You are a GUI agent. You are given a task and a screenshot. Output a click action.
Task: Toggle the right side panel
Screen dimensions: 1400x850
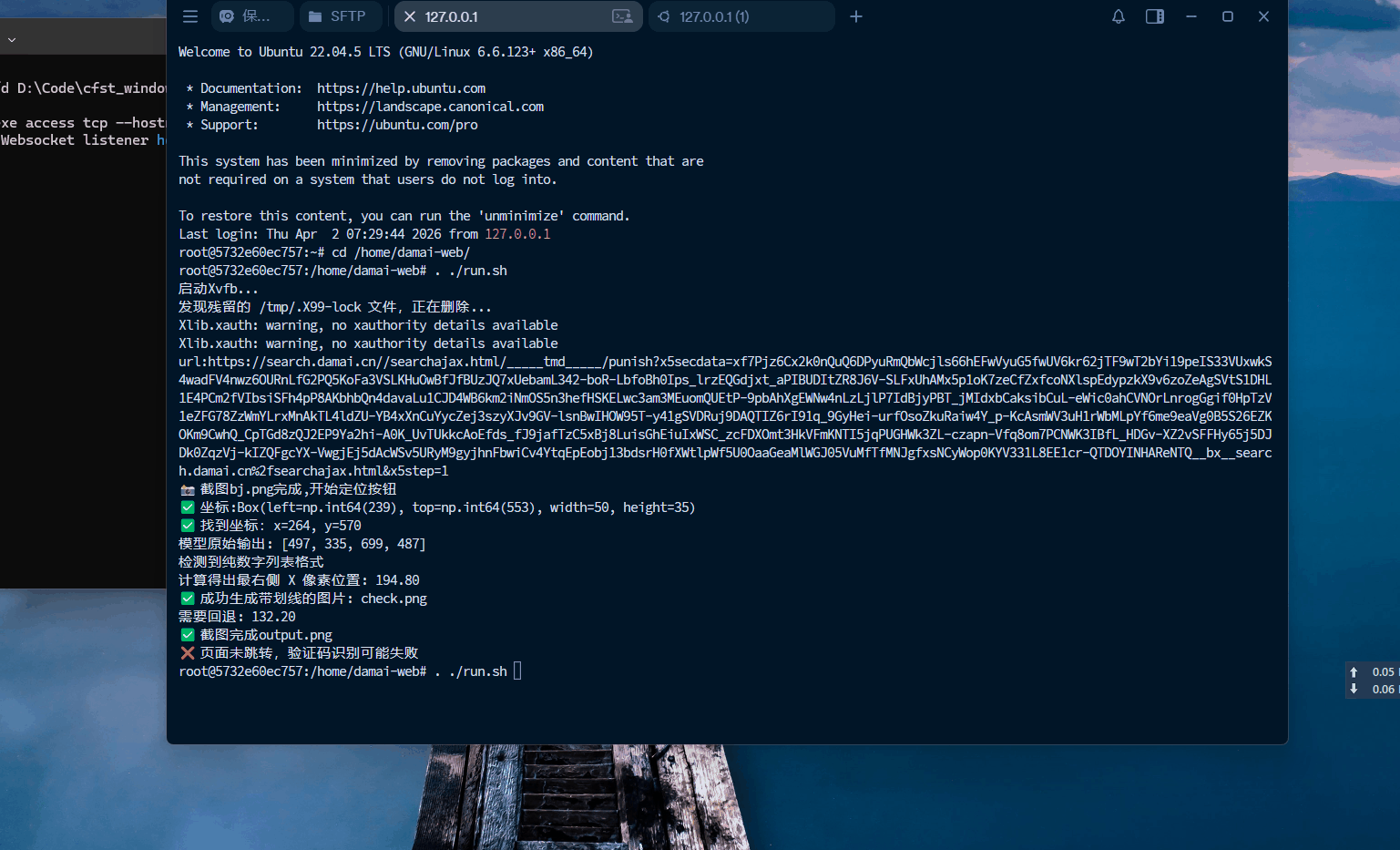1155,16
